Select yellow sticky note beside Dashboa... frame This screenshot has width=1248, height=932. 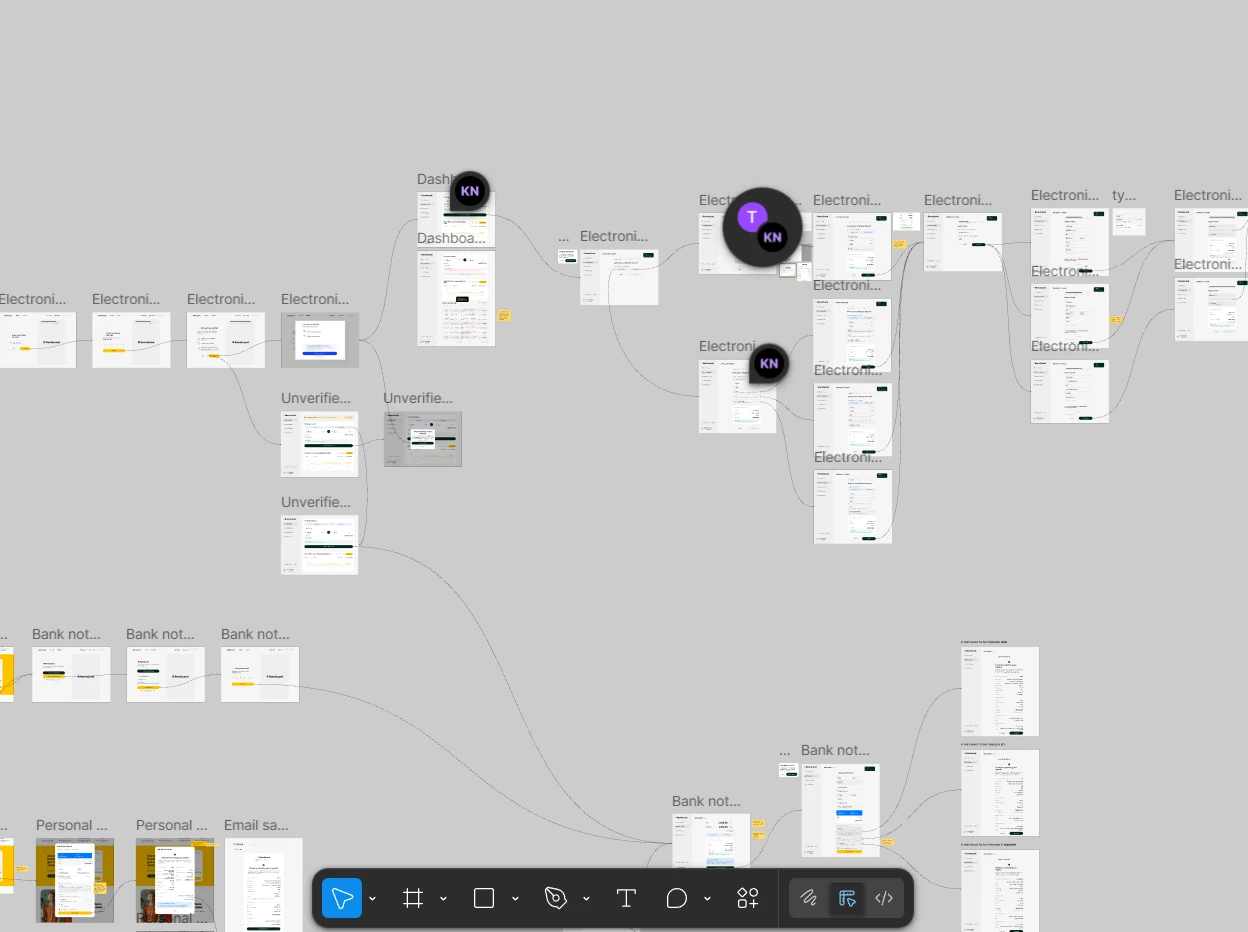[x=504, y=315]
